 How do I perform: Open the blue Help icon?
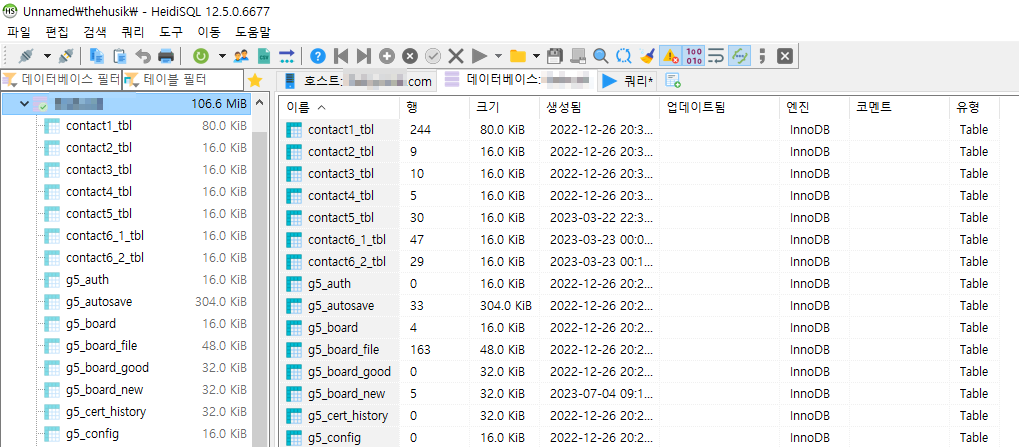(x=317, y=56)
